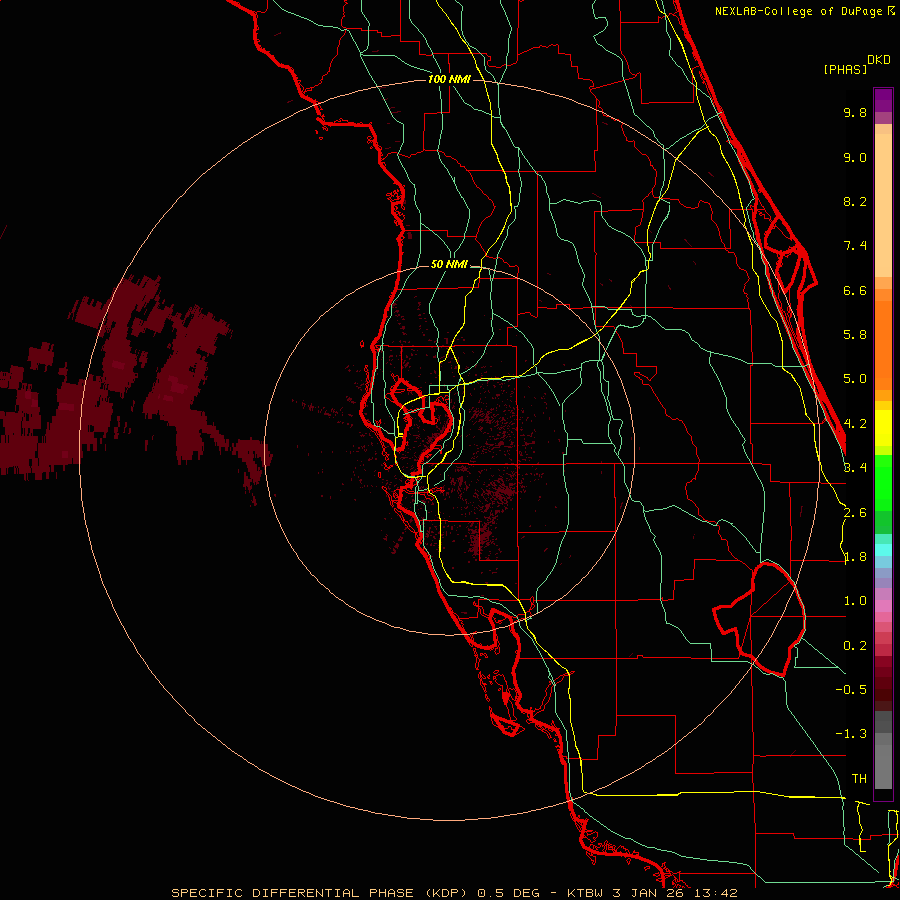Click the DKD legend title

pos(879,60)
